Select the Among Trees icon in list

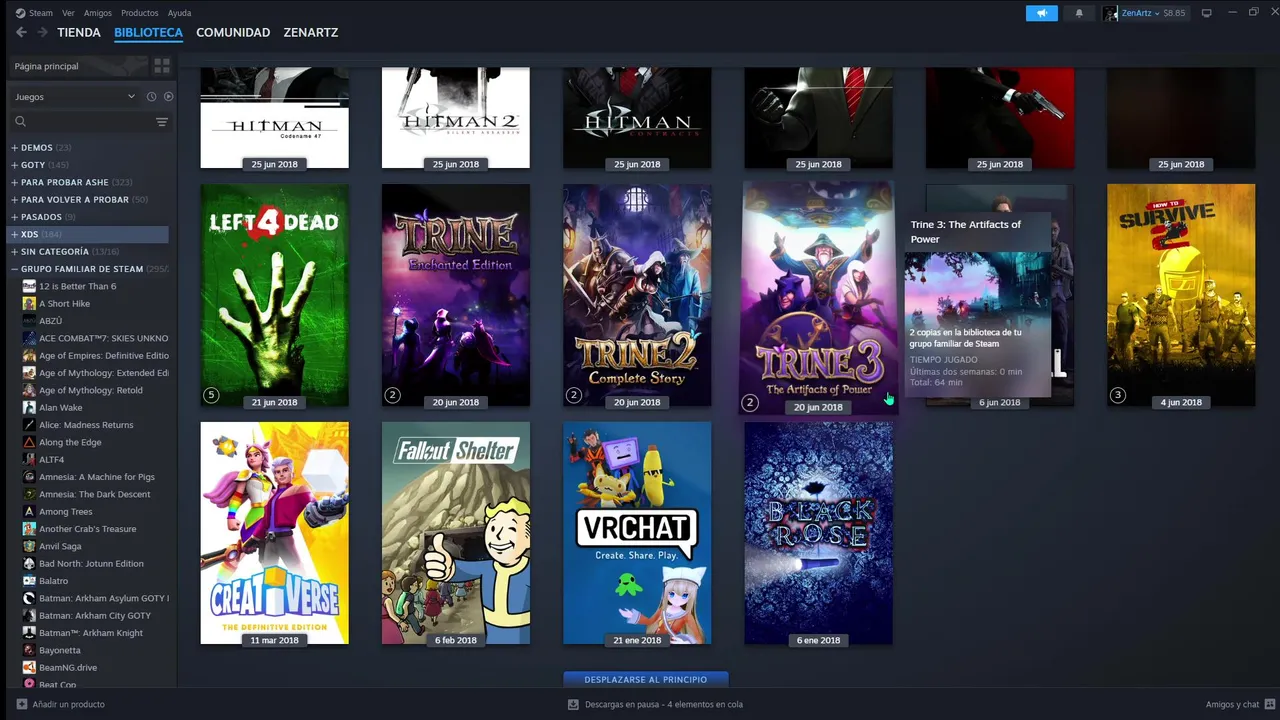click(x=29, y=512)
